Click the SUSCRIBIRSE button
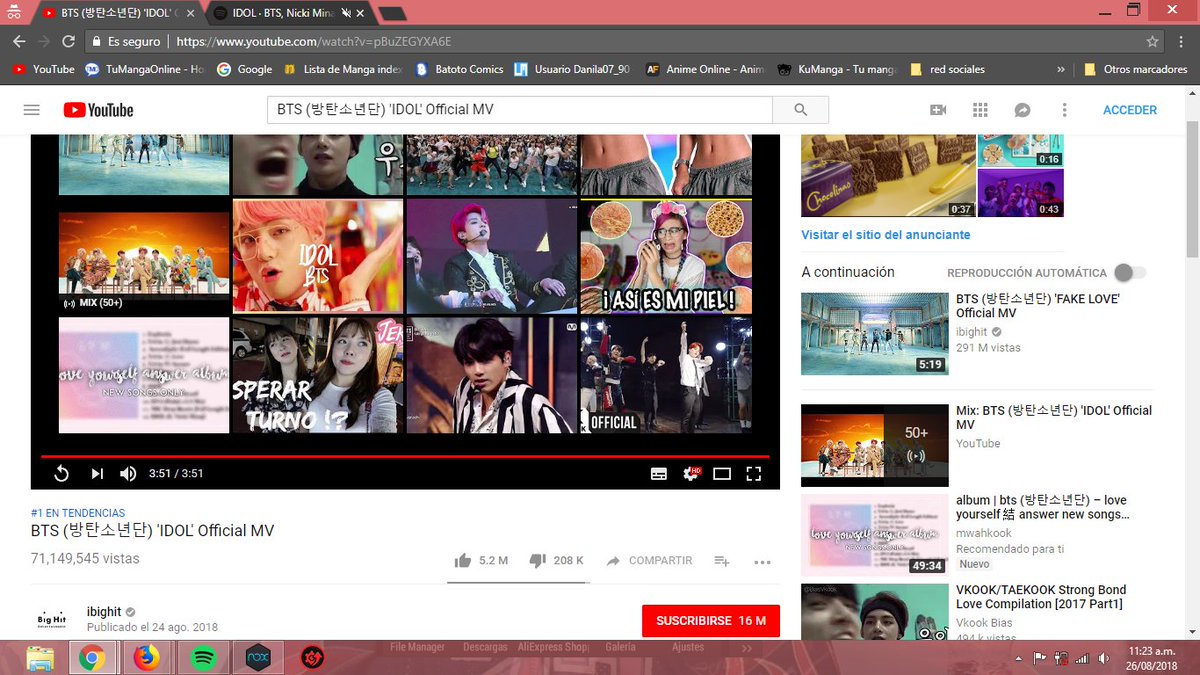 711,621
